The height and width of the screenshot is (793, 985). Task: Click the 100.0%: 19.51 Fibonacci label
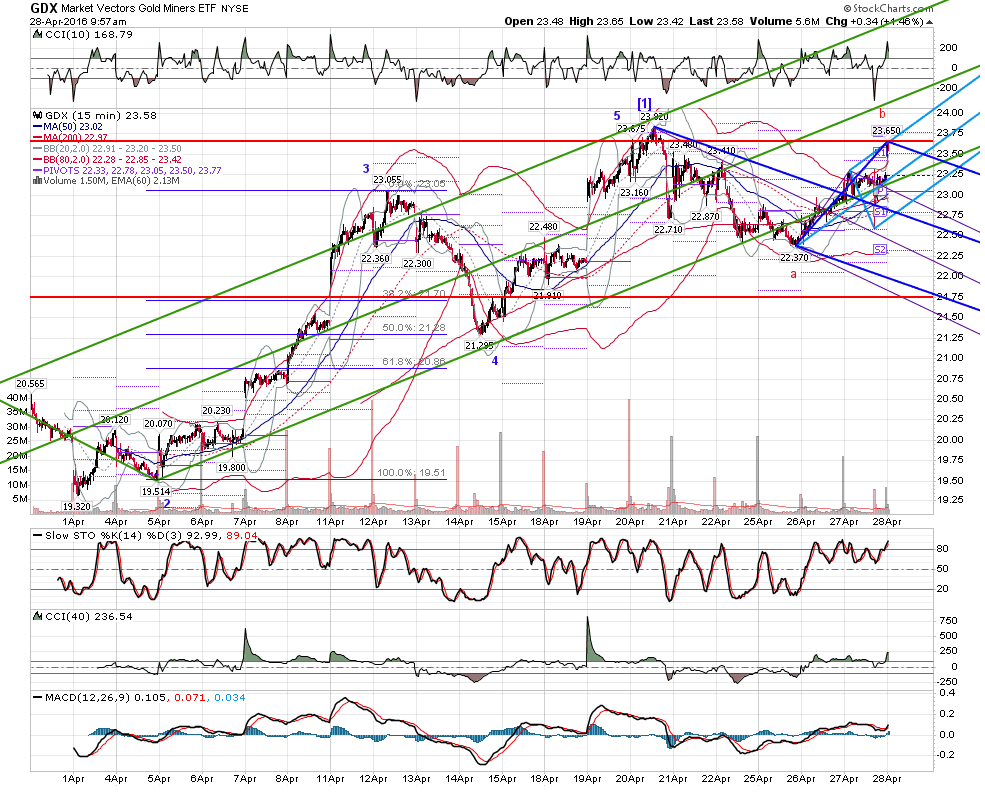[x=411, y=473]
